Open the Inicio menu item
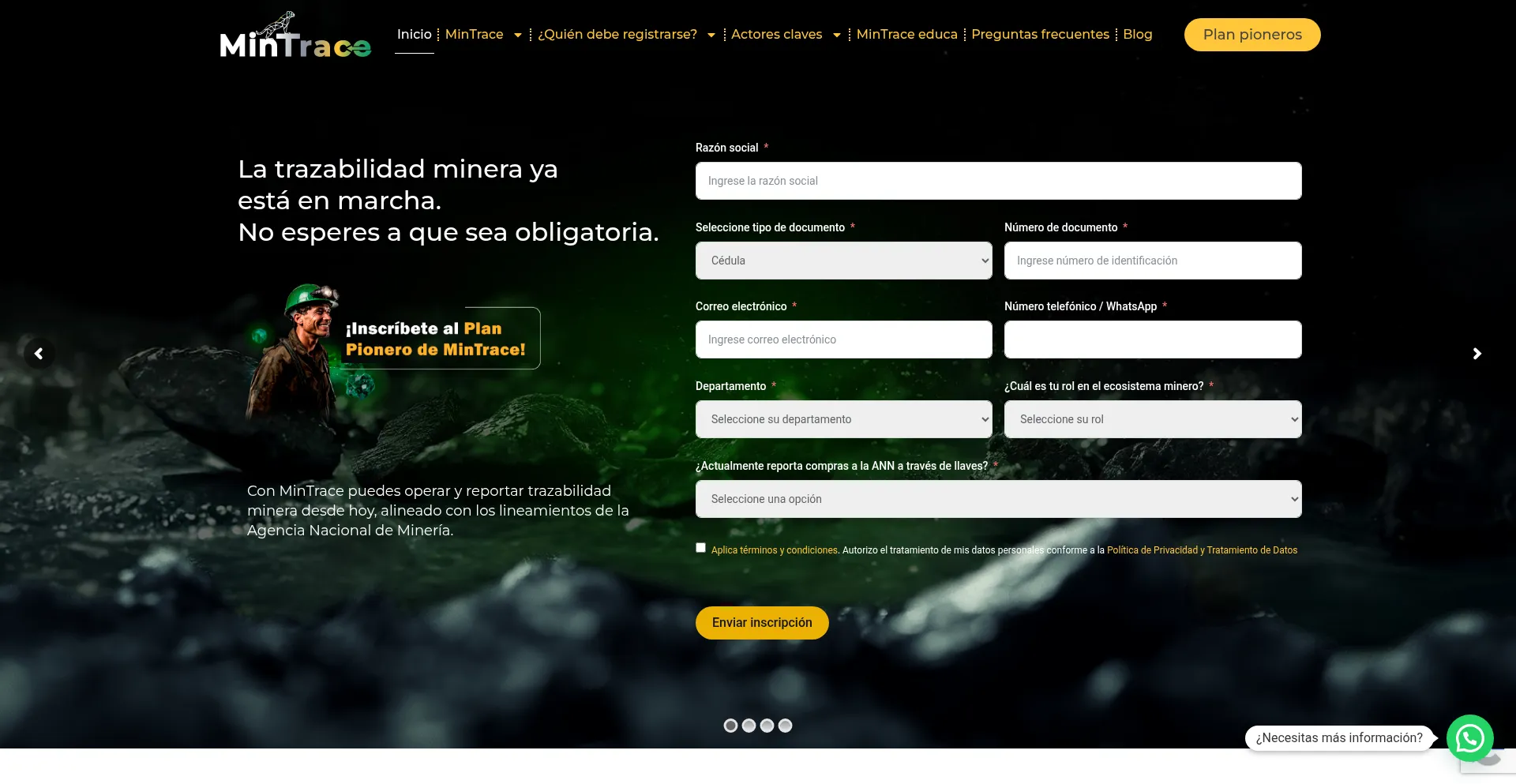 (415, 34)
